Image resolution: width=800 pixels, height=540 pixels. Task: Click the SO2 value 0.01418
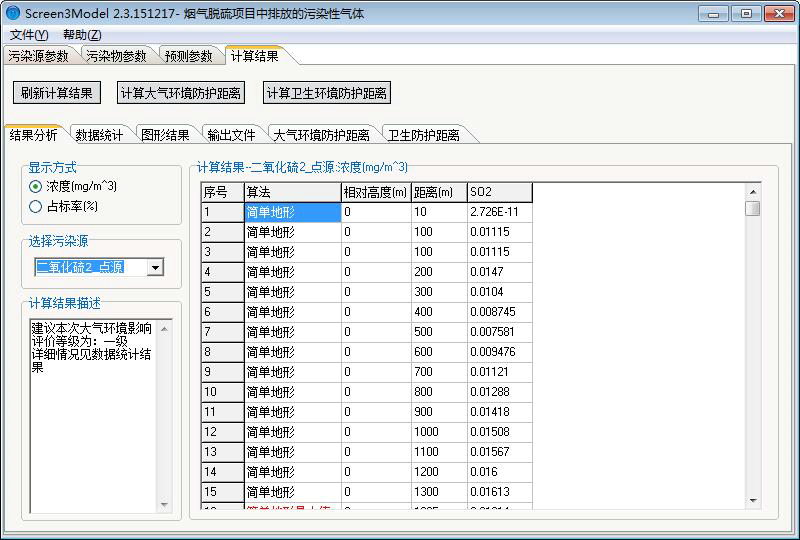[500, 412]
